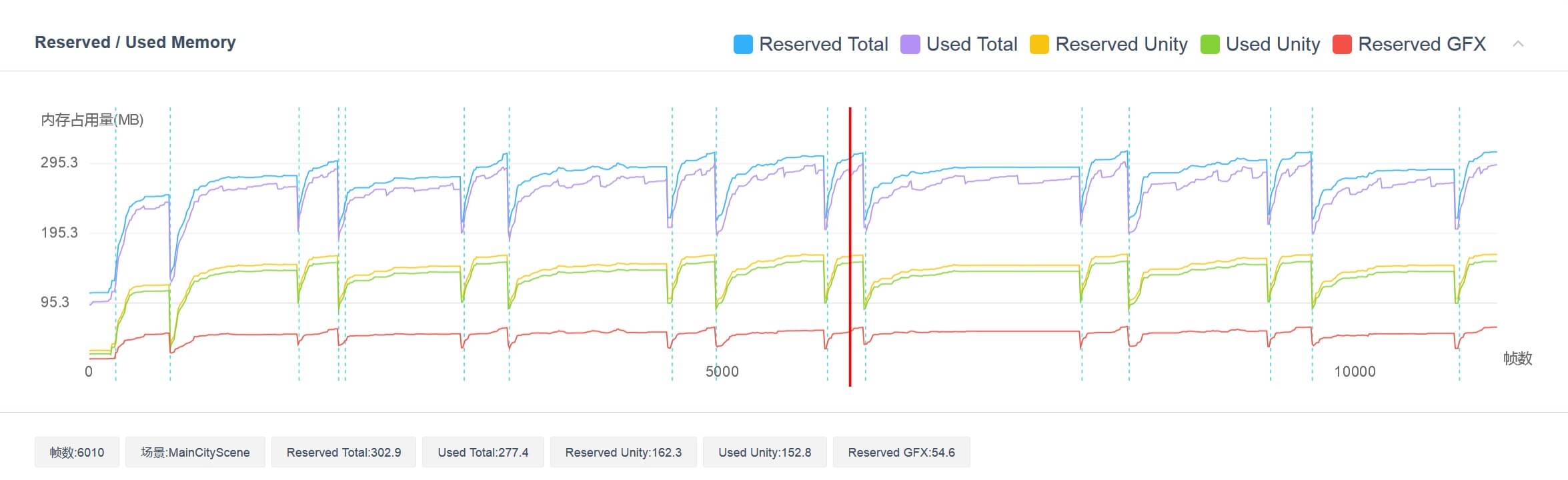Click the 5000 tick on the frame axis
This screenshot has height=480, width=1568.
[722, 372]
